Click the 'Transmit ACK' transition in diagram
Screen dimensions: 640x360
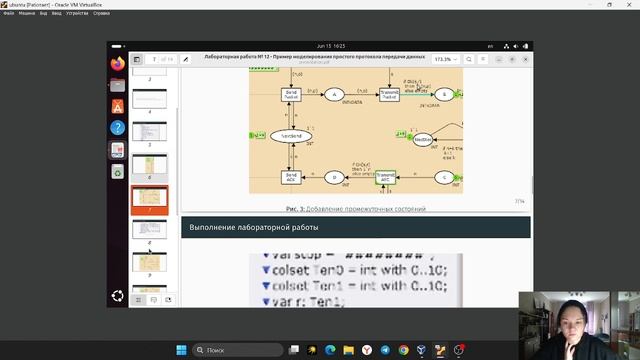click(385, 178)
